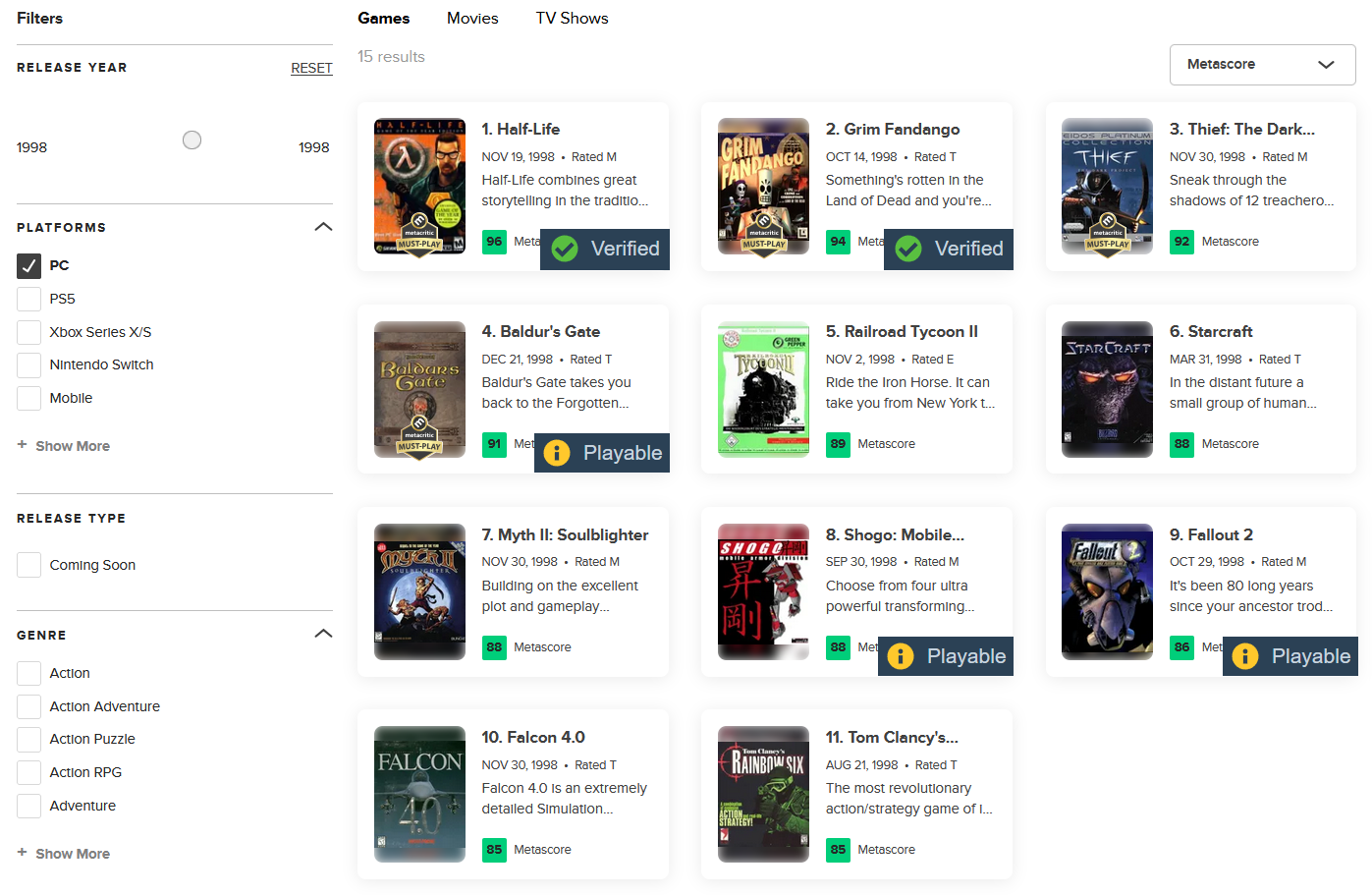Image resolution: width=1372 pixels, height=895 pixels.
Task: Enable Xbox Series X/S platform filter
Action: point(29,332)
